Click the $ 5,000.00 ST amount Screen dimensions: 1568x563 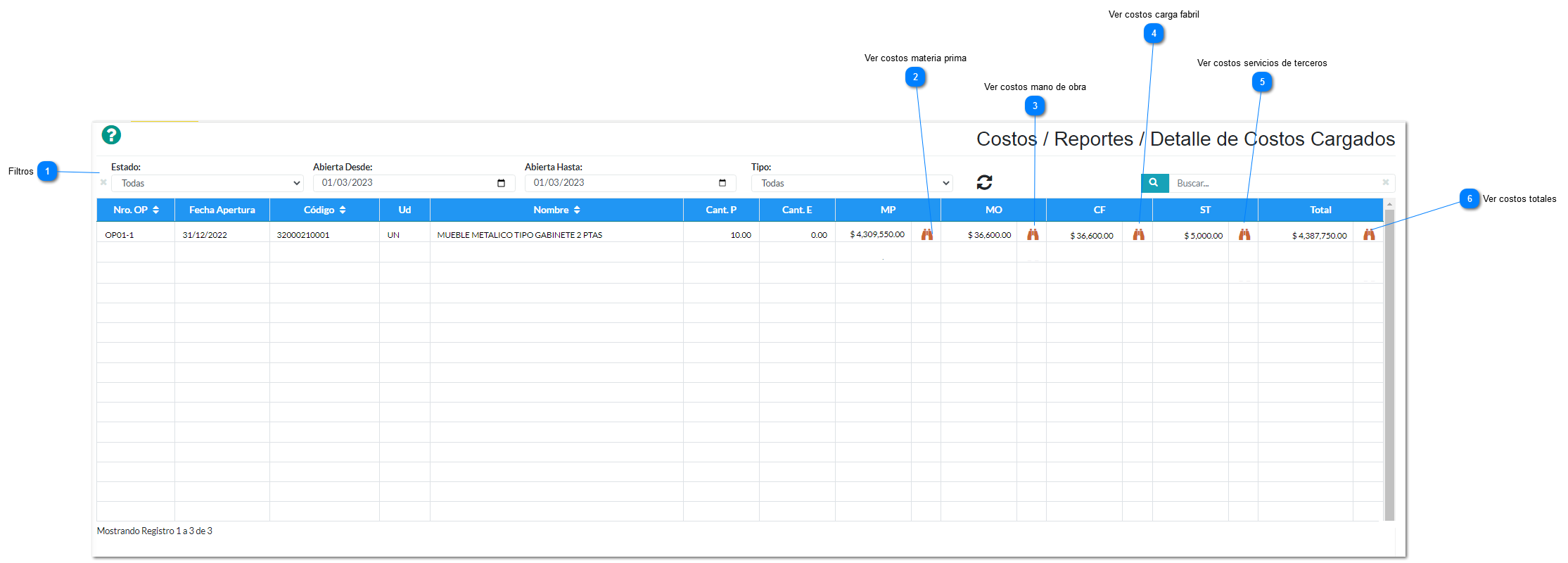pos(1203,236)
